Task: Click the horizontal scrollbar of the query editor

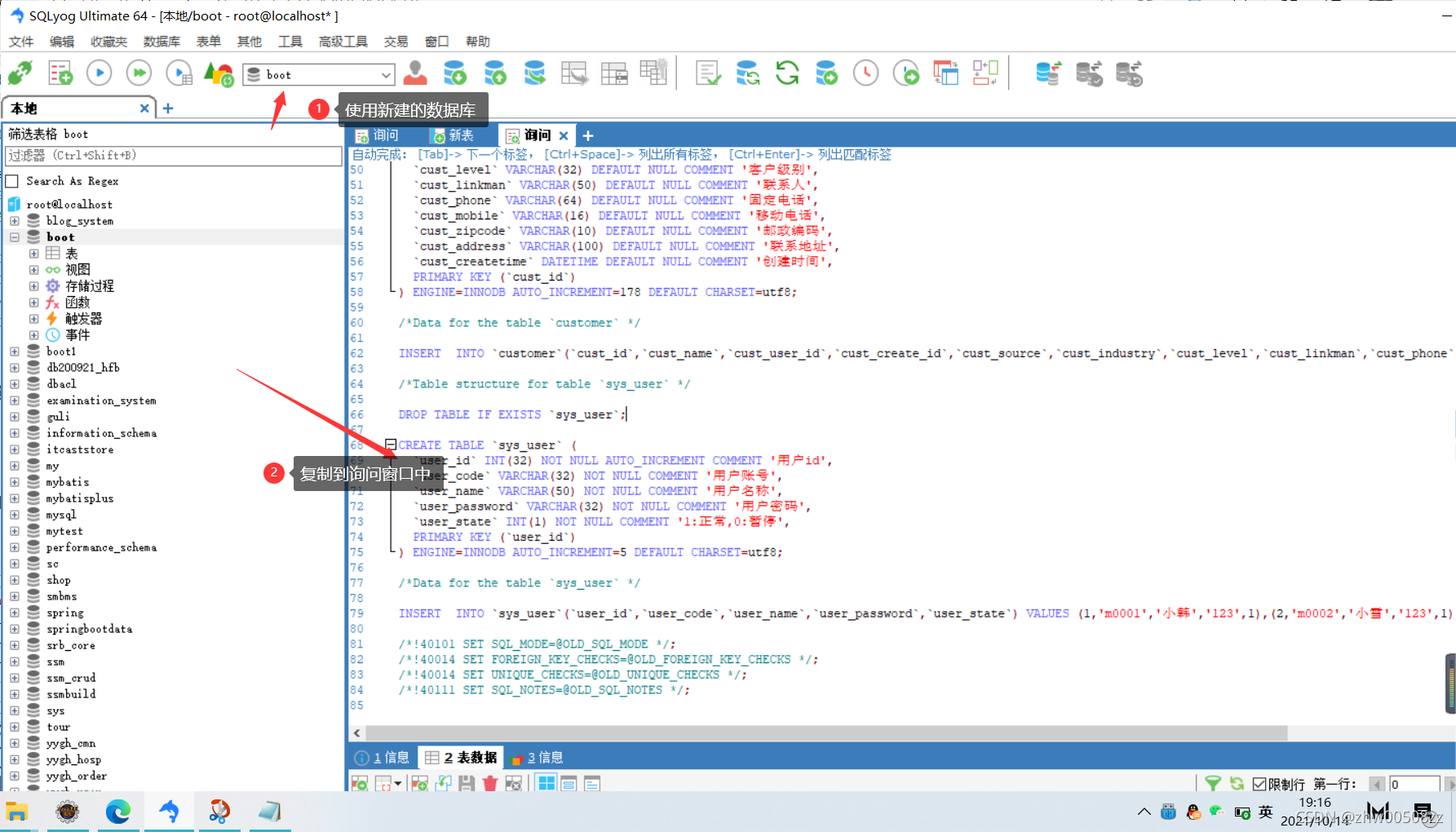Action: (x=827, y=732)
